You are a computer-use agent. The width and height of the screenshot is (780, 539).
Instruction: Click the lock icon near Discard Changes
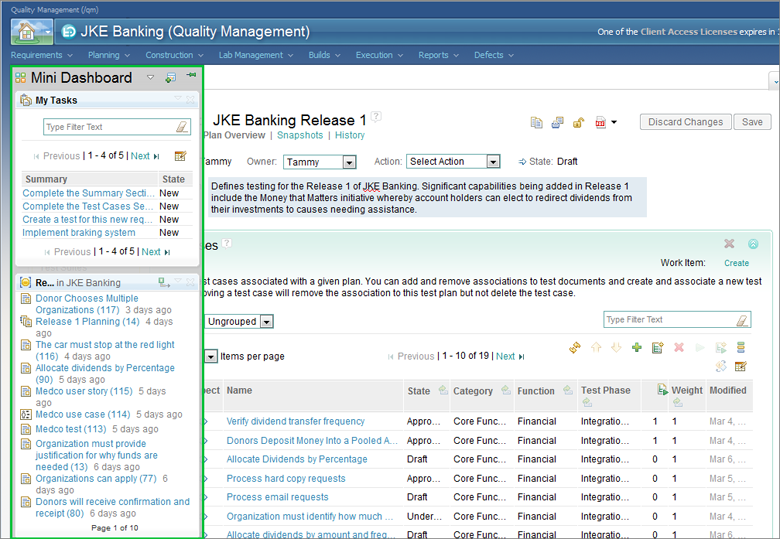tap(578, 122)
